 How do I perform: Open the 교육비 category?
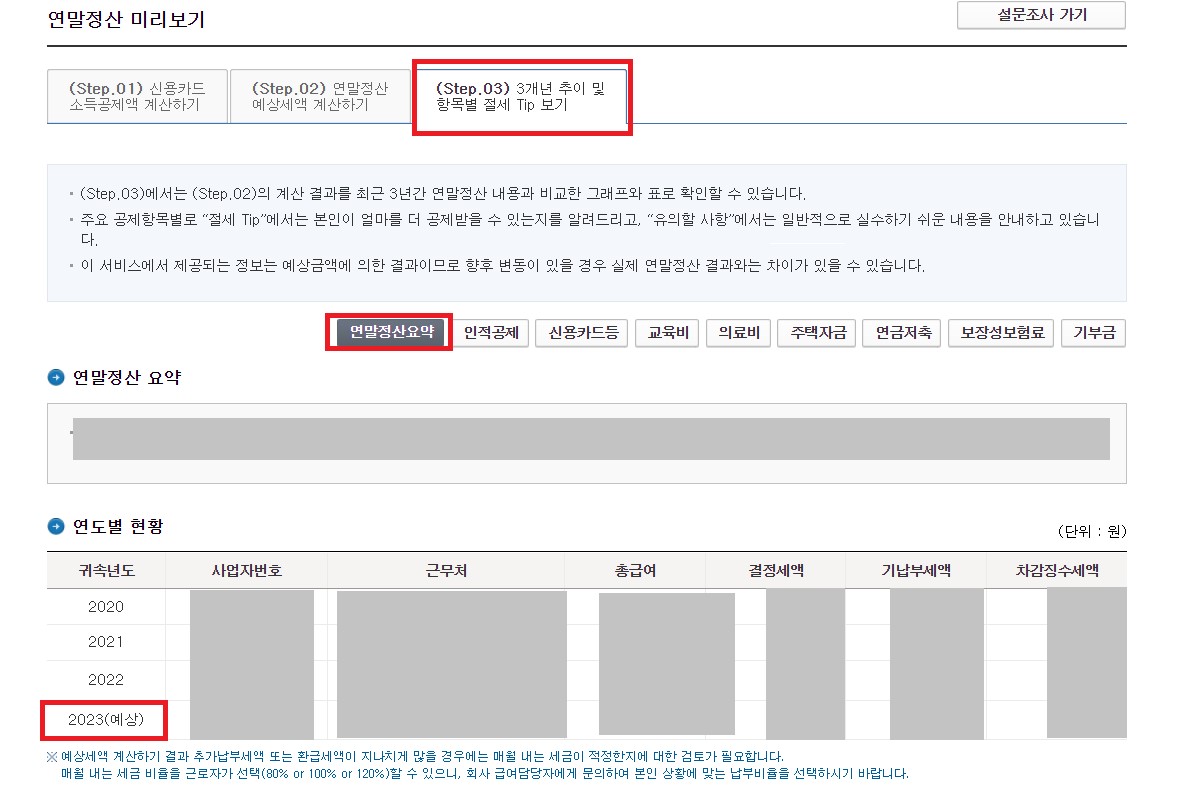(x=666, y=333)
